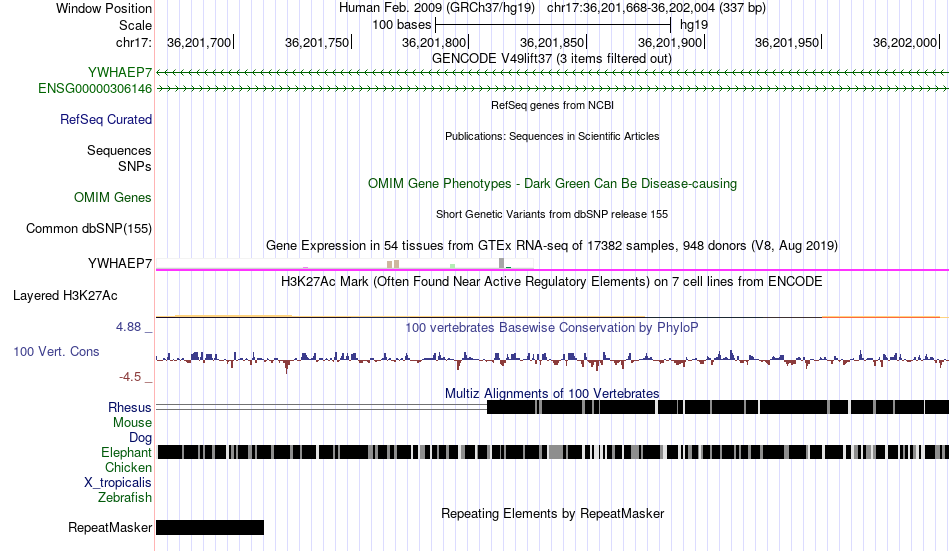Image resolution: width=950 pixels, height=551 pixels.
Task: Click the YWHAEP7 GTEx track label
Action: 120,264
